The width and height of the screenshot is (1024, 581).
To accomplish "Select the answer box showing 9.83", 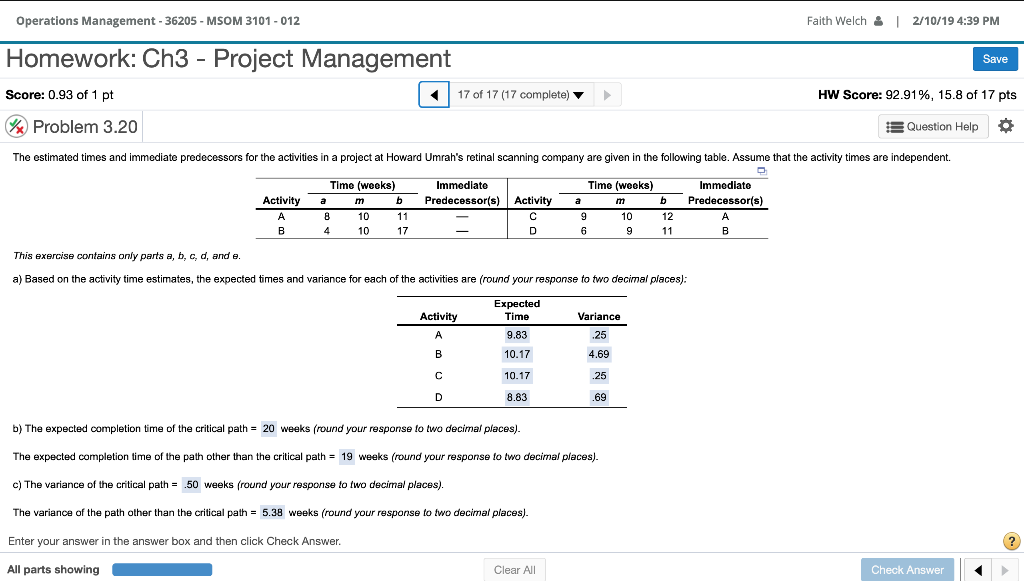I will pyautogui.click(x=516, y=335).
